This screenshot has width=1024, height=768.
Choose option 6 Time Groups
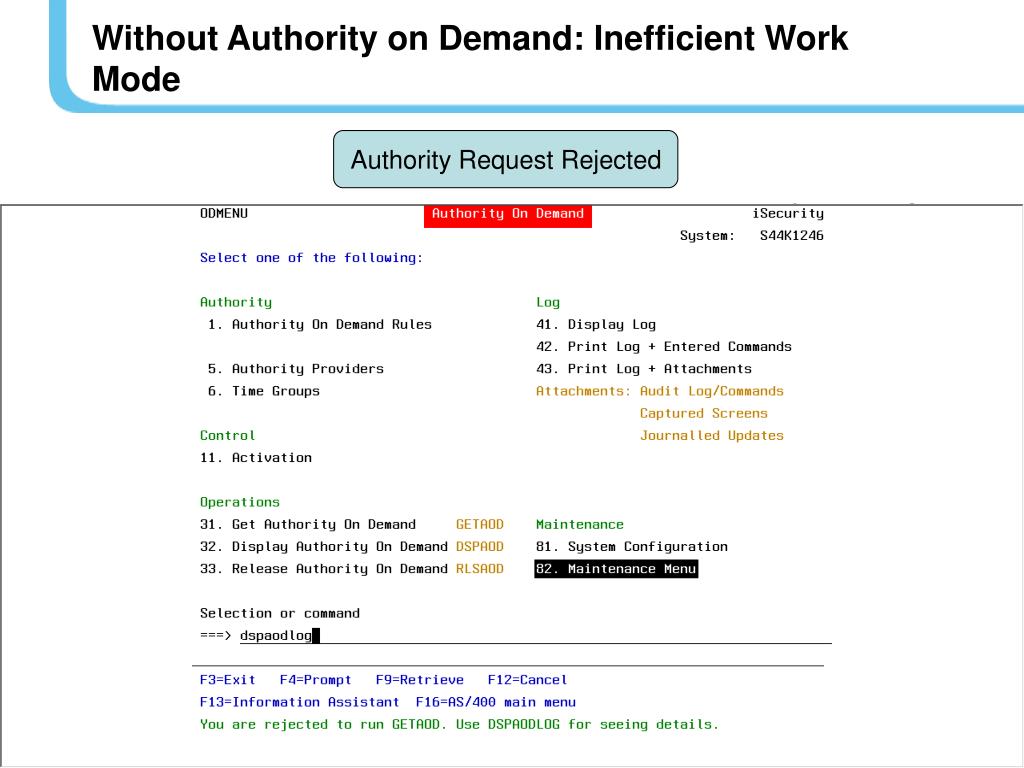[263, 391]
